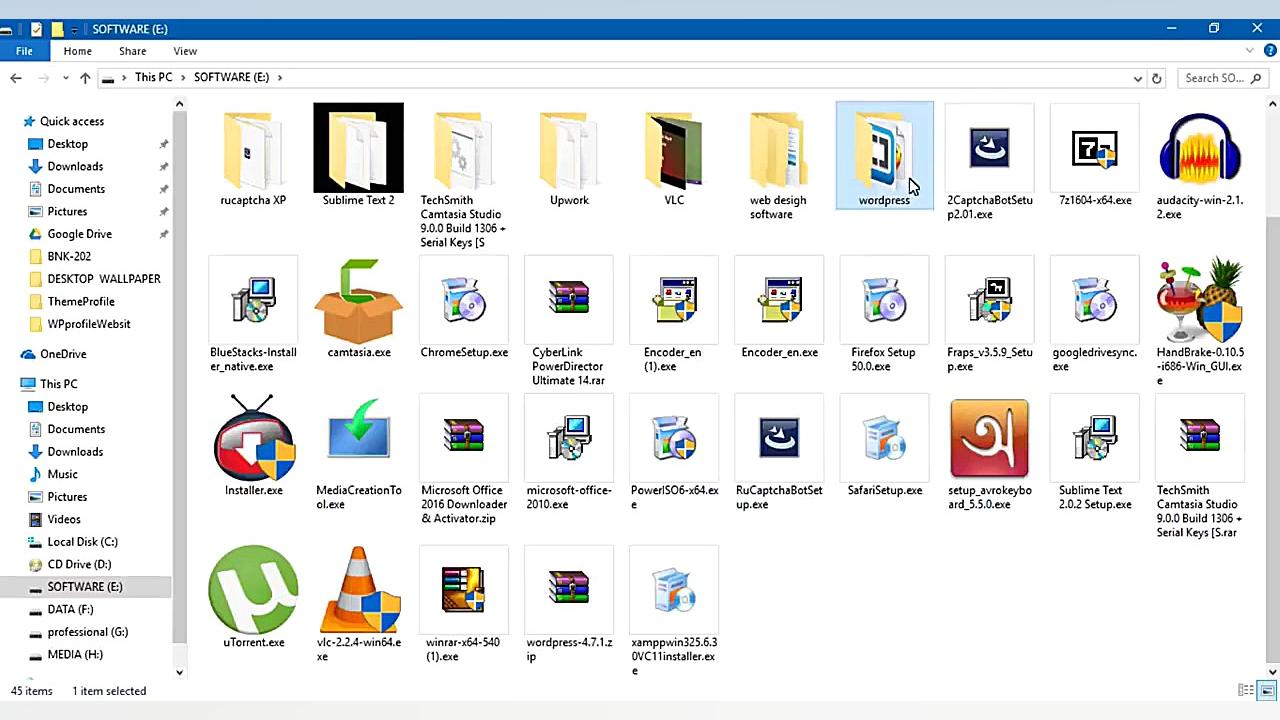
Task: Select the Upwork folder
Action: click(x=569, y=156)
